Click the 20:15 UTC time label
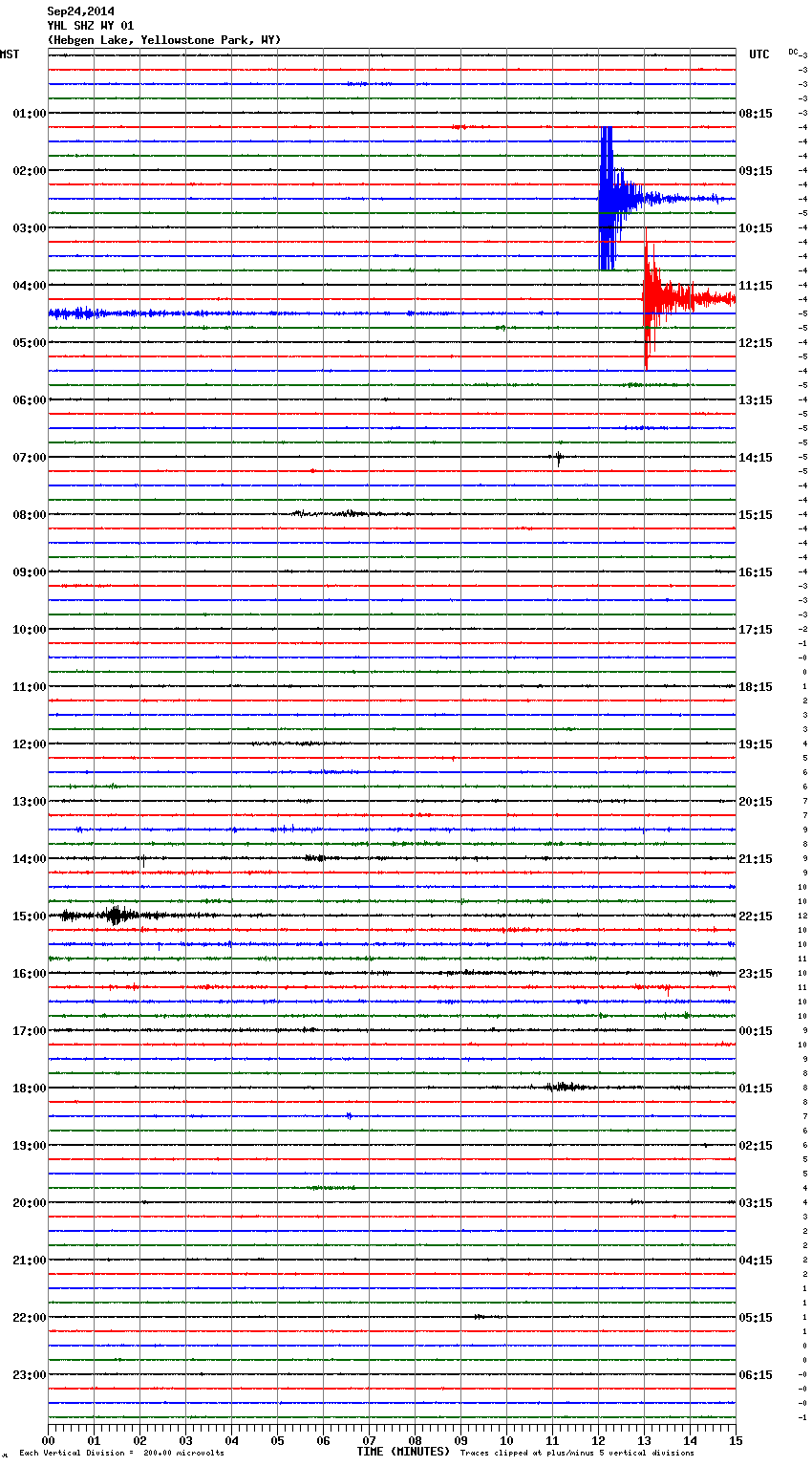812x1466 pixels. (x=756, y=802)
